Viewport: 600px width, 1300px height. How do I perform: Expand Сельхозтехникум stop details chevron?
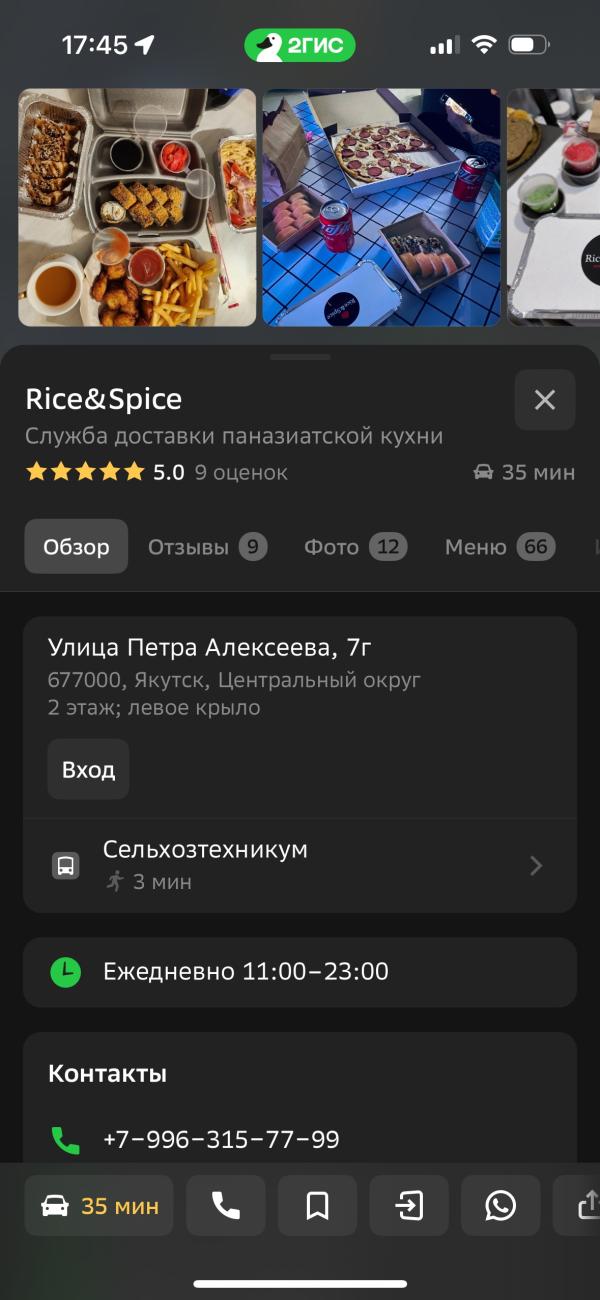(536, 865)
